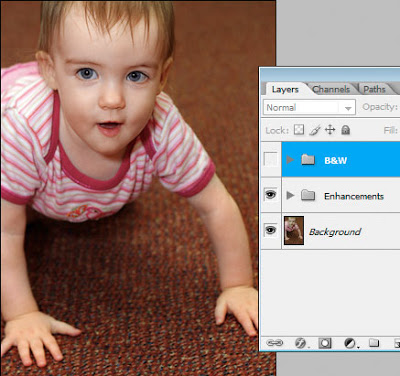Create new fill or adjustment layer
This screenshot has width=400, height=376.
350,343
